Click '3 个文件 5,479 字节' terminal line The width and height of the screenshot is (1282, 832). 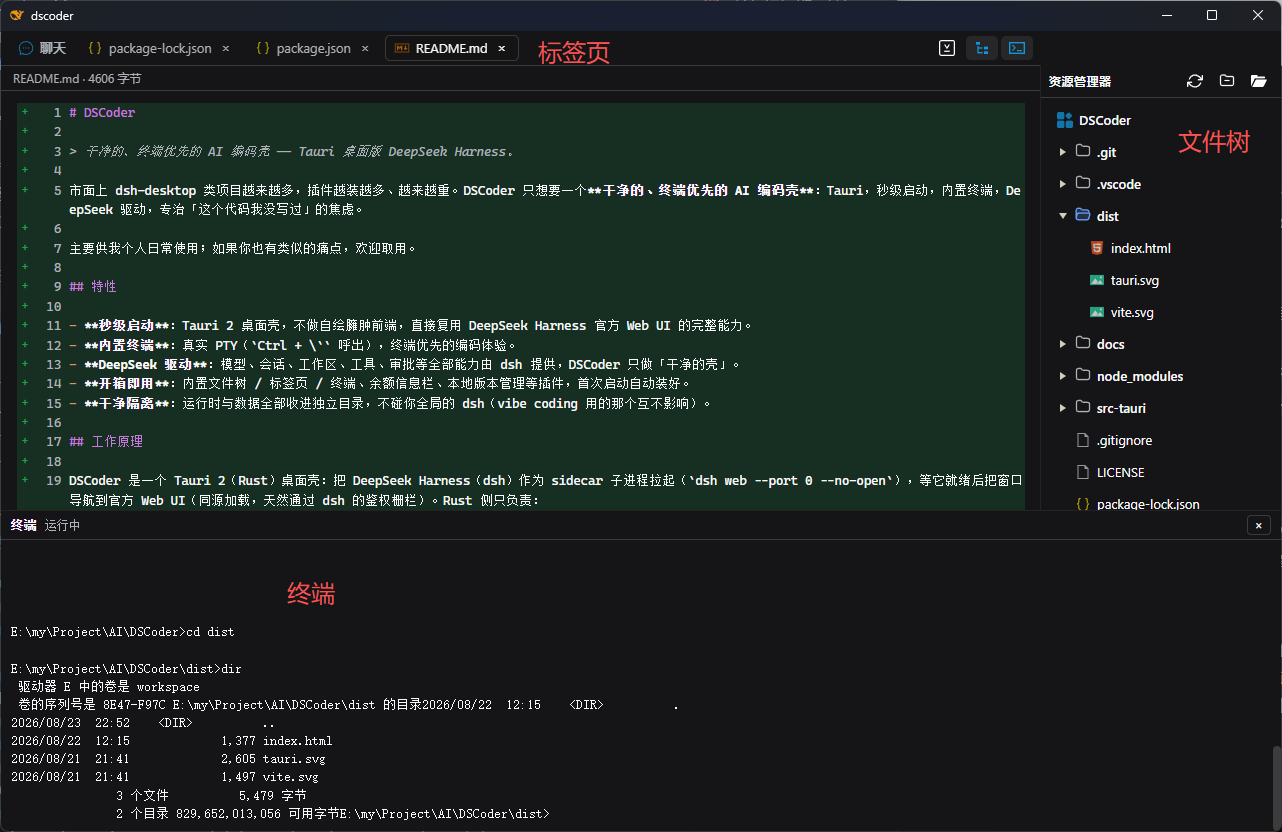click(x=211, y=795)
